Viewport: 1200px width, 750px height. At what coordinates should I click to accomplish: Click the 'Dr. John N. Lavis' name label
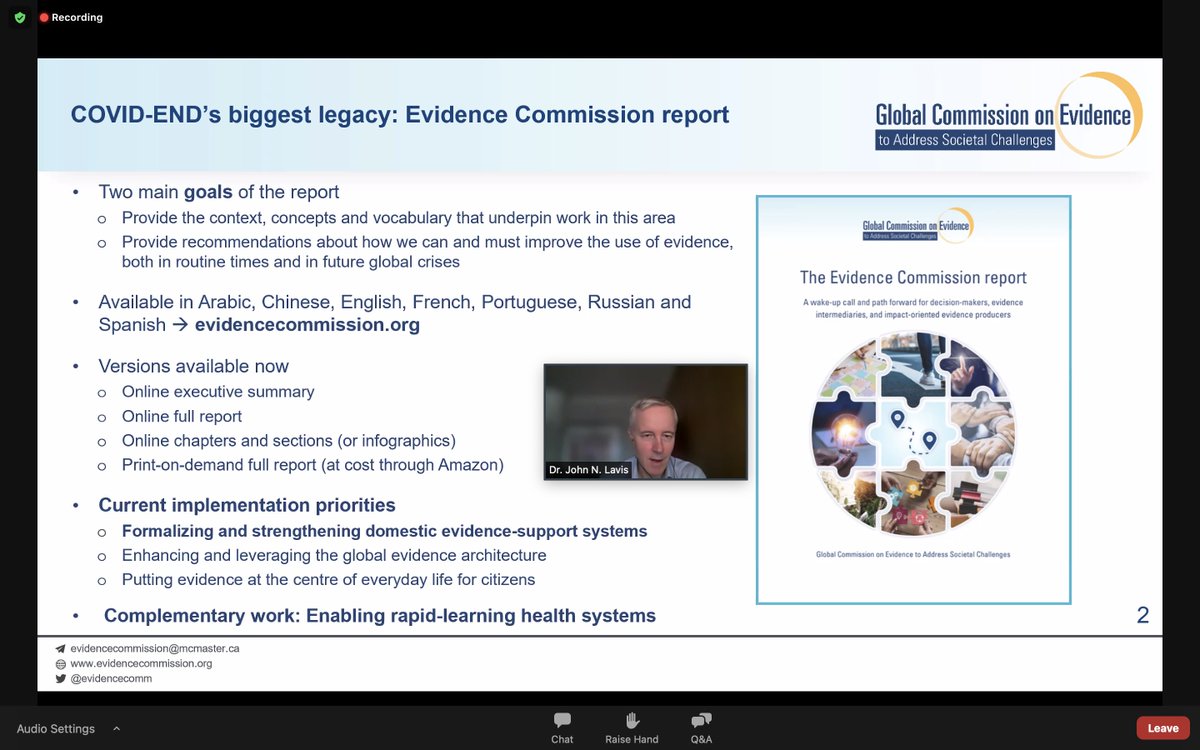pyautogui.click(x=589, y=470)
